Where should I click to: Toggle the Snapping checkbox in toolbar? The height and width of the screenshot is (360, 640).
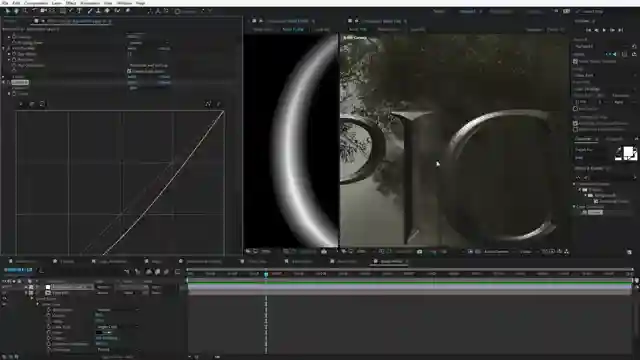pyautogui.click(x=178, y=11)
